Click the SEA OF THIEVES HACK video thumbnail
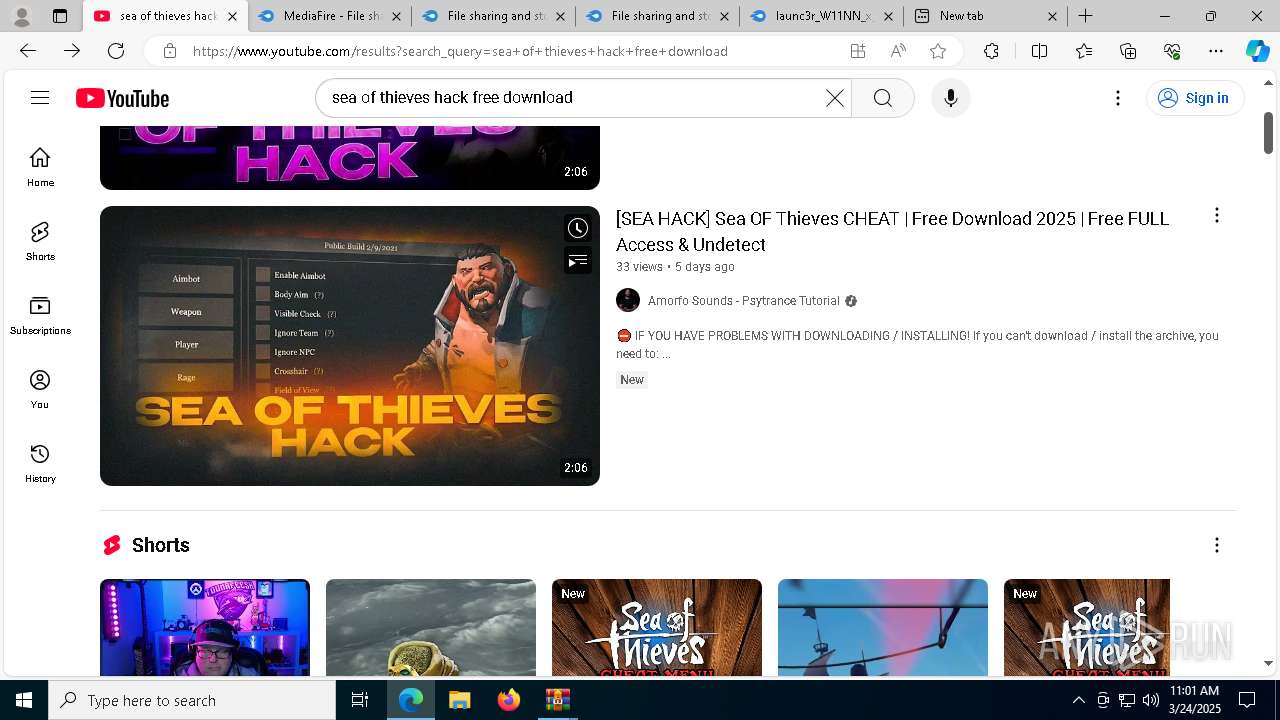 tap(350, 346)
